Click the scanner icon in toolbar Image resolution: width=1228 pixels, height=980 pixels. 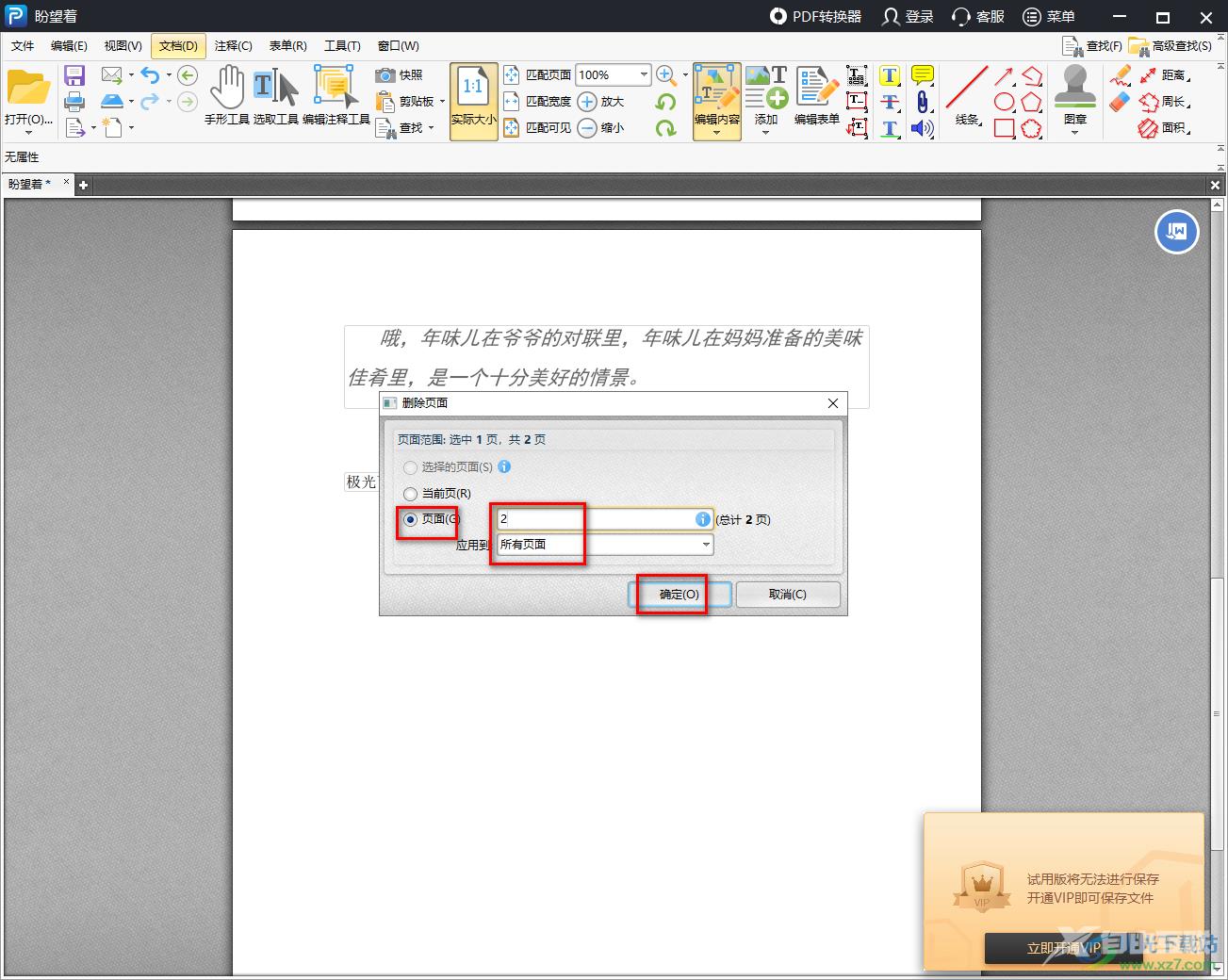click(112, 101)
